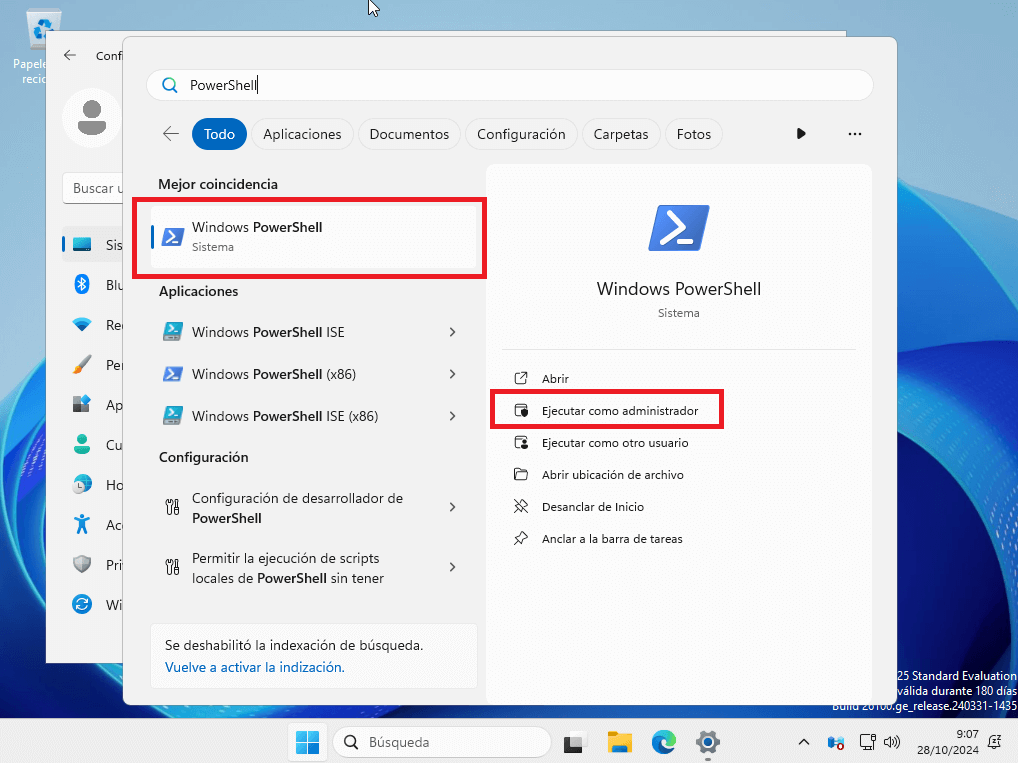Click the volume speaker tray icon
Viewport: 1018px width, 763px height.
click(x=892, y=742)
